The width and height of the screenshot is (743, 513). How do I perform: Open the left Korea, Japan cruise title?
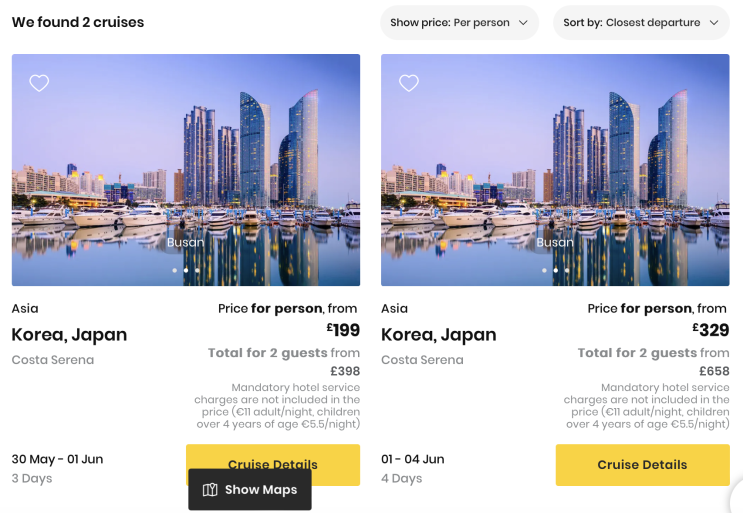(x=69, y=335)
